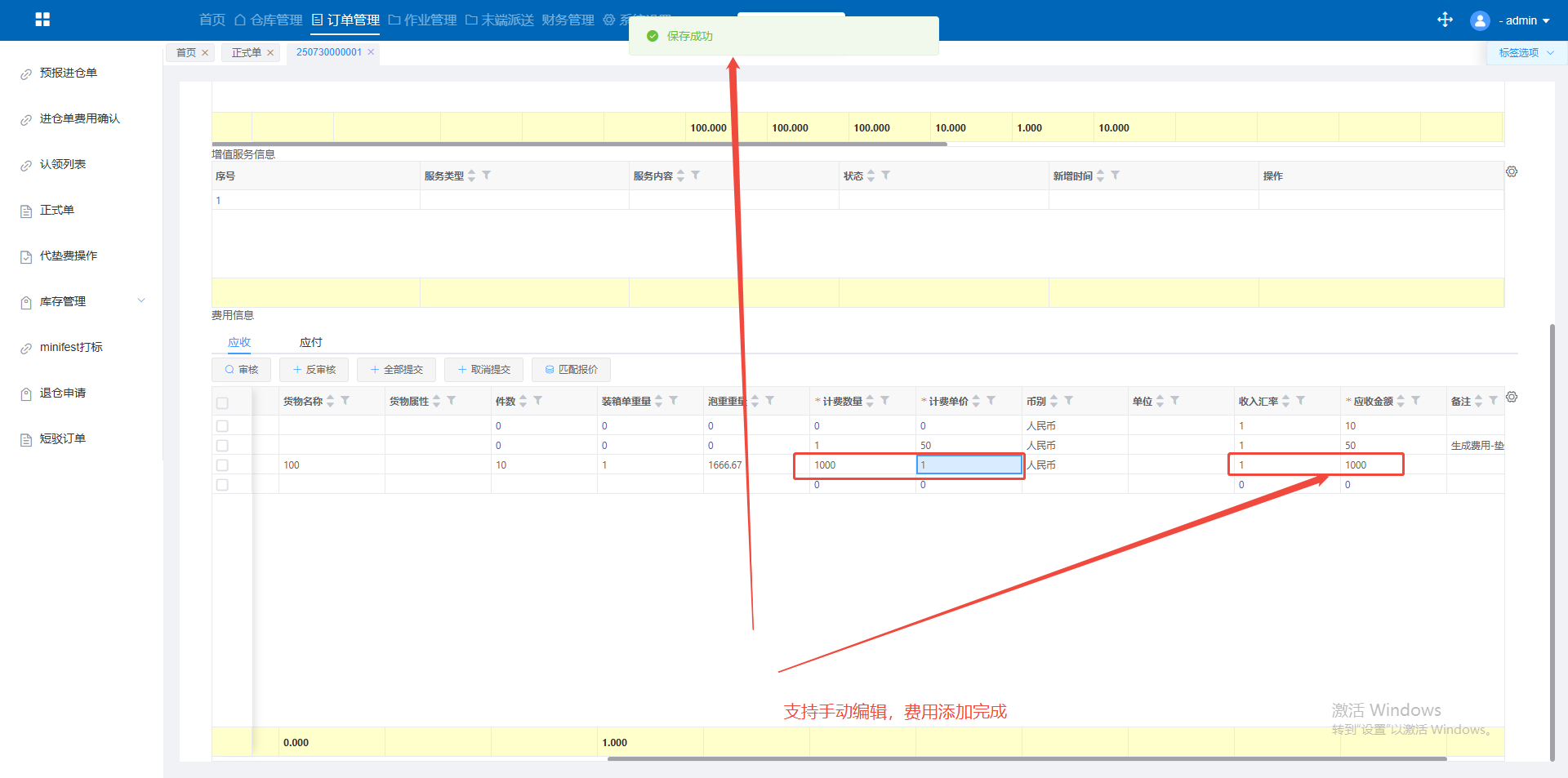Screen dimensions: 1568x778
Task: Click the filter icon on 服务类型 column
Action: pos(487,176)
